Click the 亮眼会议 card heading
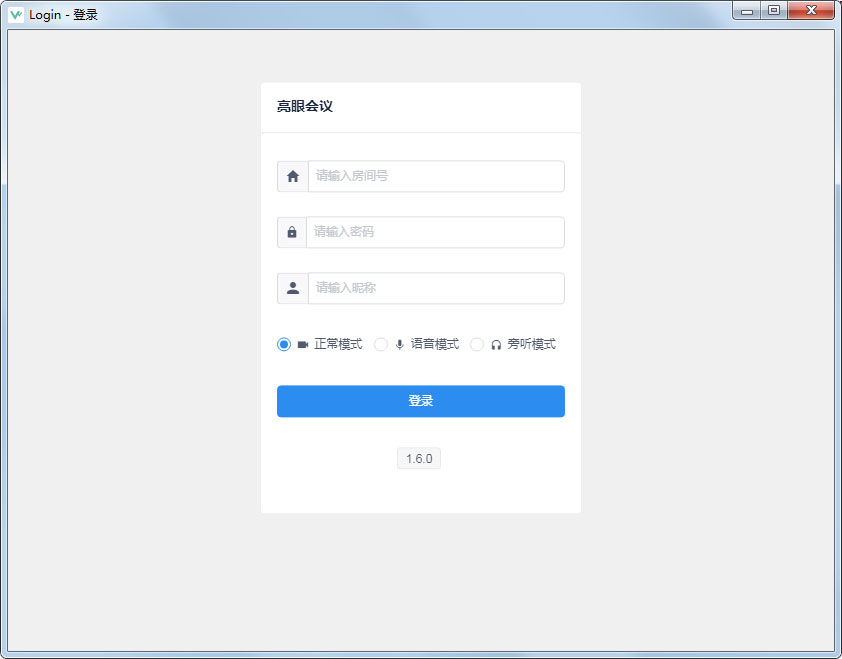This screenshot has width=842, height=659. [305, 106]
